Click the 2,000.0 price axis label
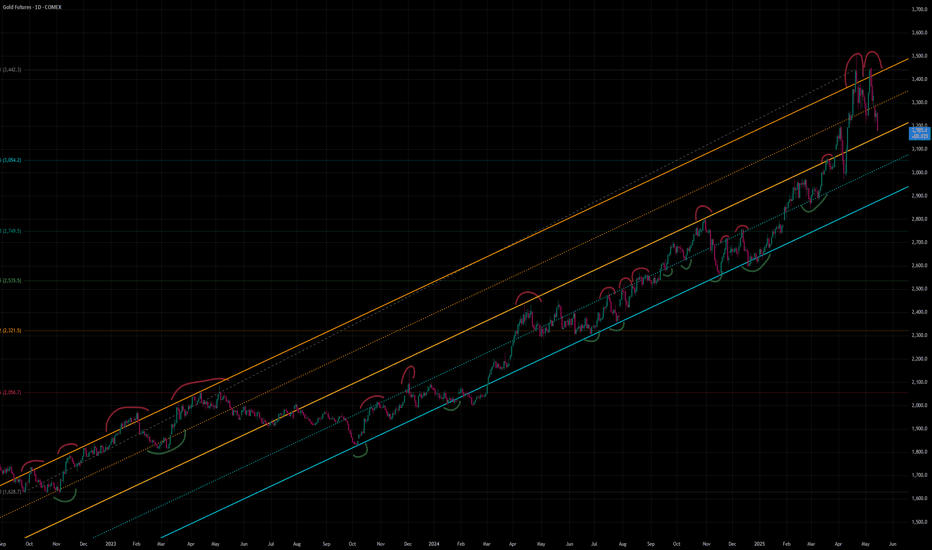This screenshot has width=932, height=550. [x=920, y=406]
